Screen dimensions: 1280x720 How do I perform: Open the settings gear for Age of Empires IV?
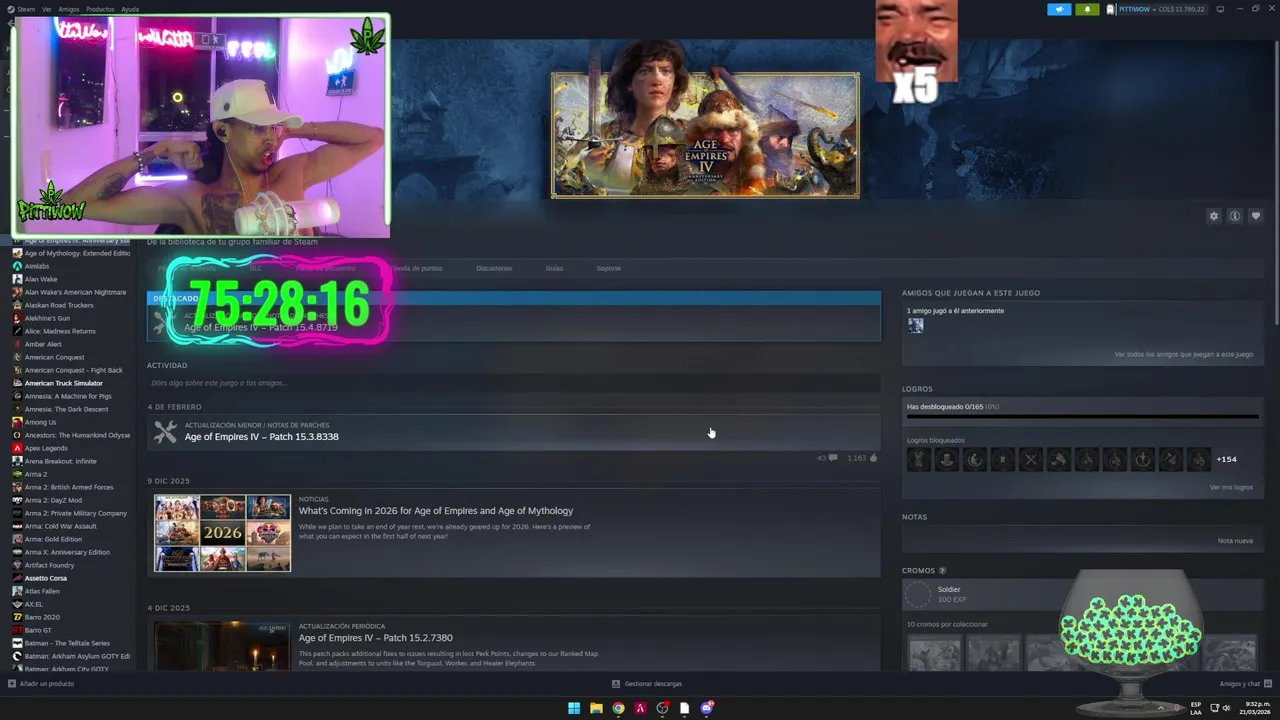pyautogui.click(x=1214, y=216)
